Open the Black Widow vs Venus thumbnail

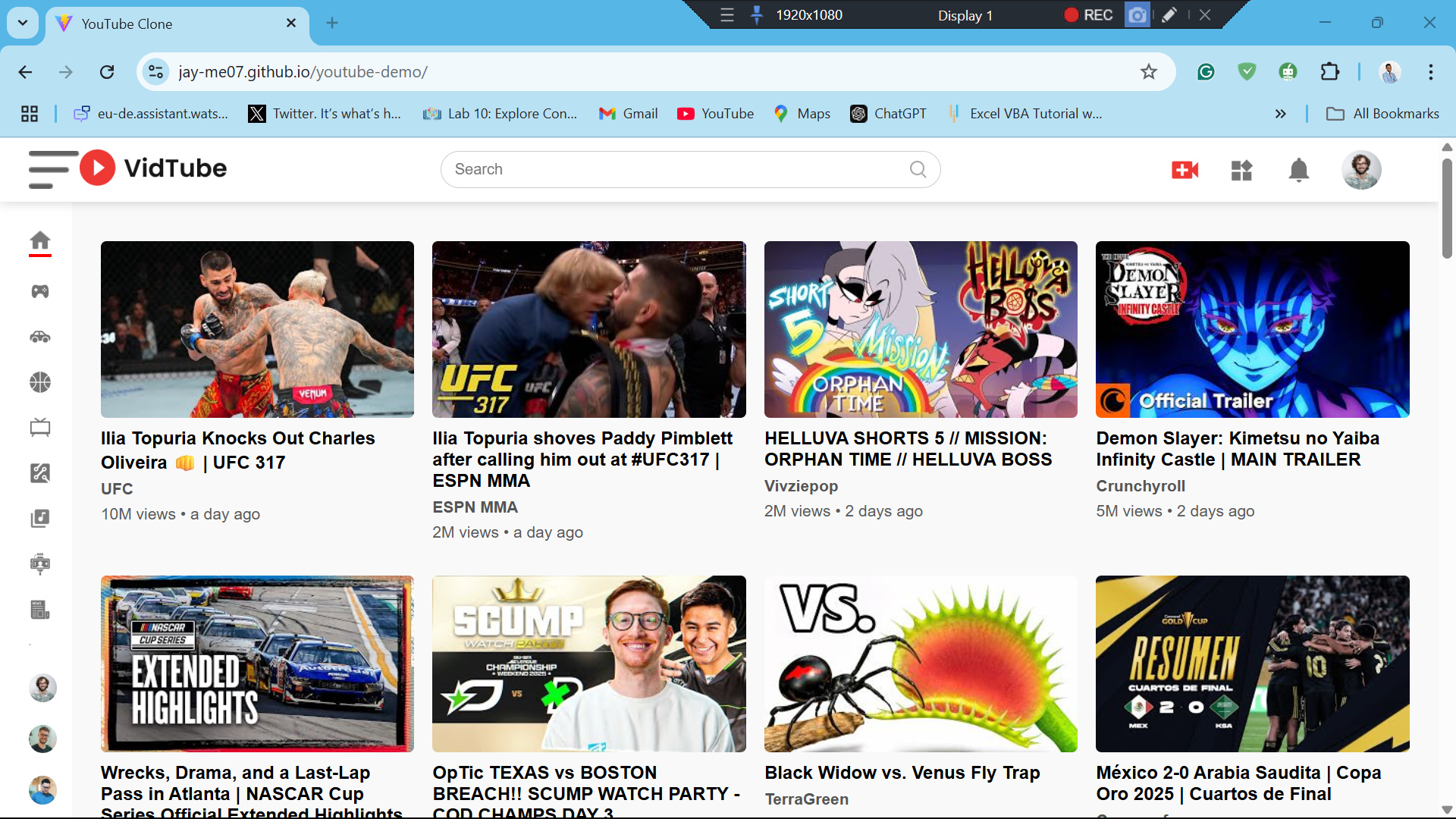click(x=921, y=664)
